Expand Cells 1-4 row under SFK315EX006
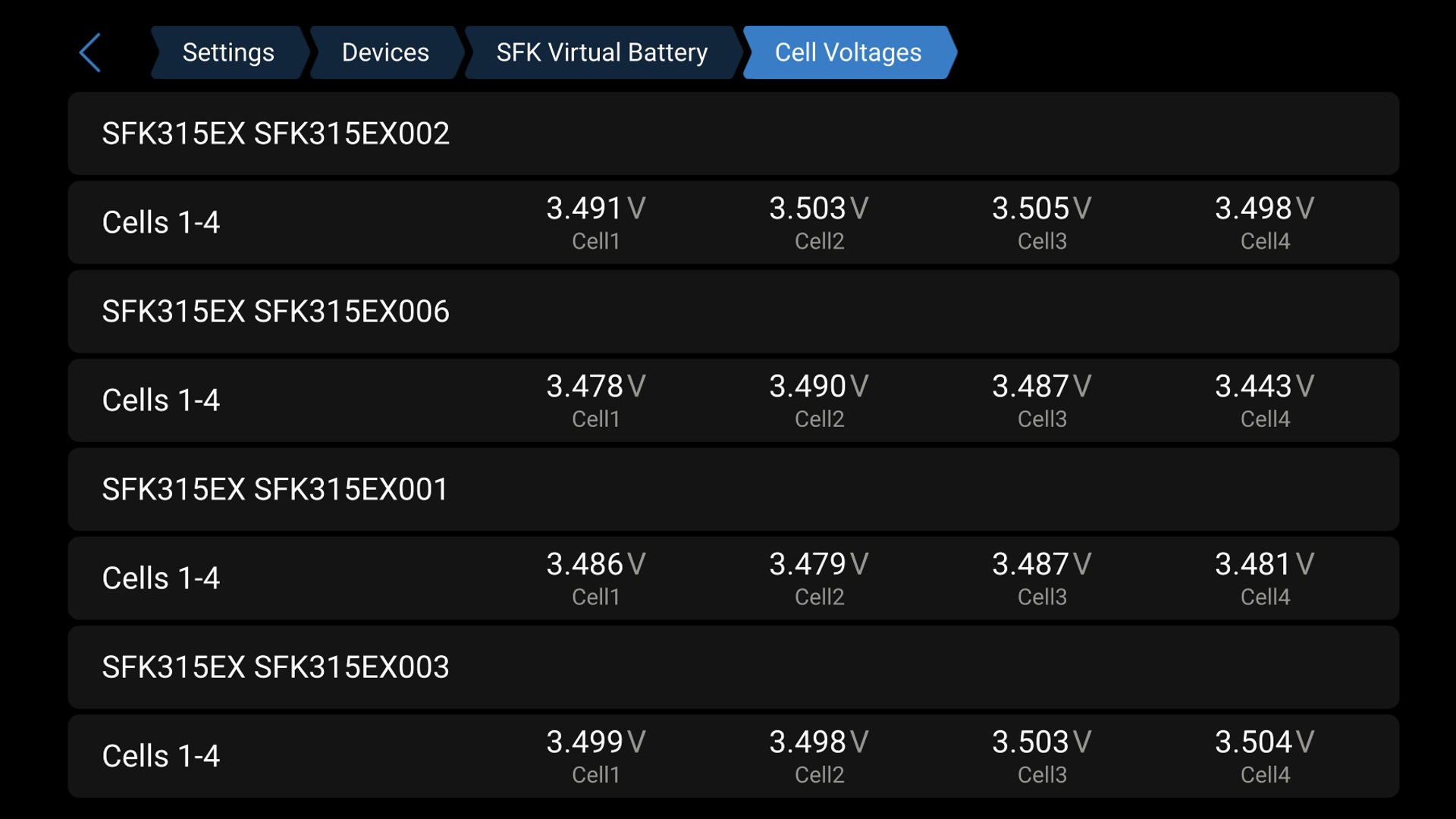Image resolution: width=1456 pixels, height=819 pixels. pyautogui.click(x=161, y=400)
